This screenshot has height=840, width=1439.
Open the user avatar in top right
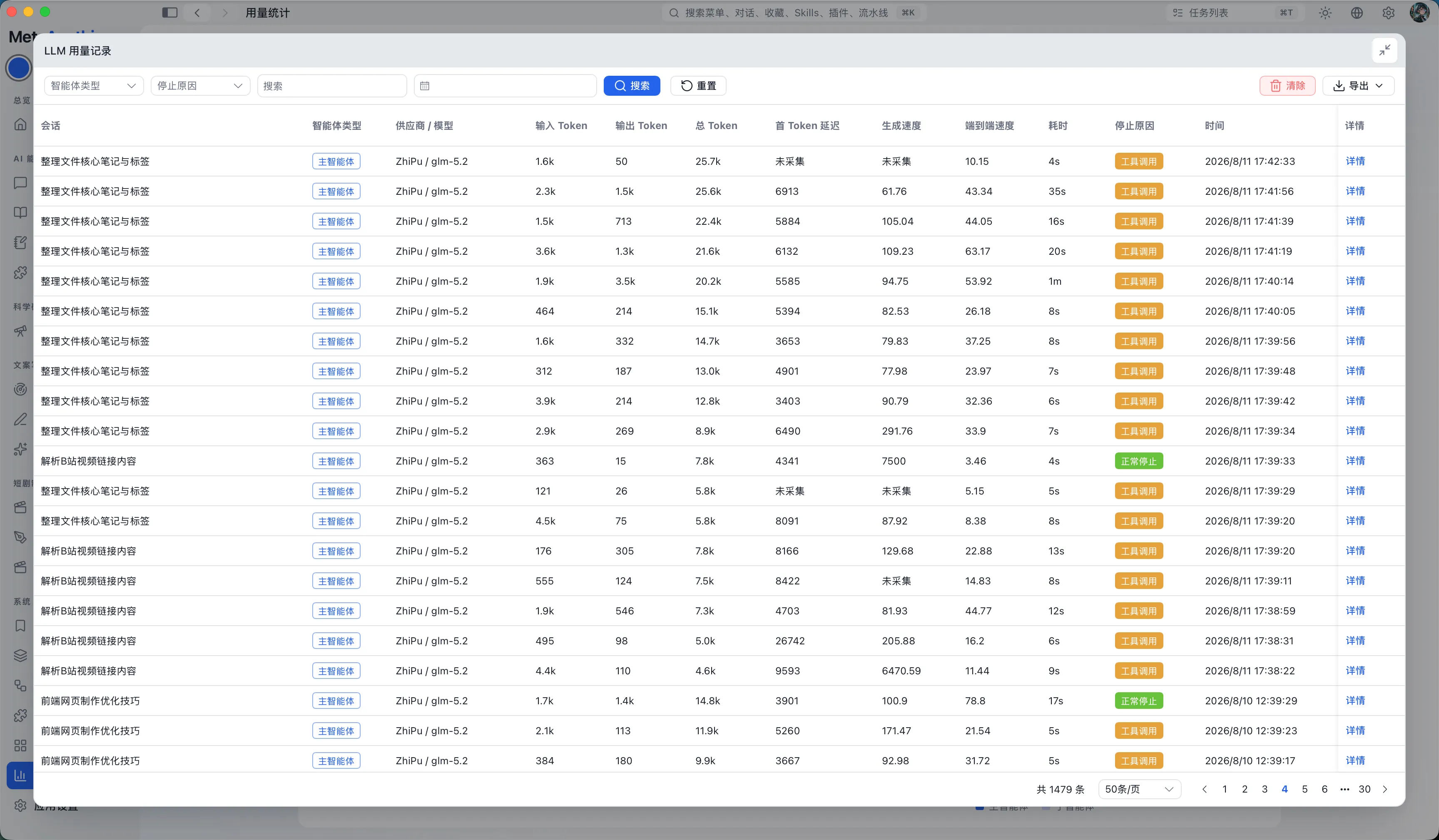(x=1419, y=12)
